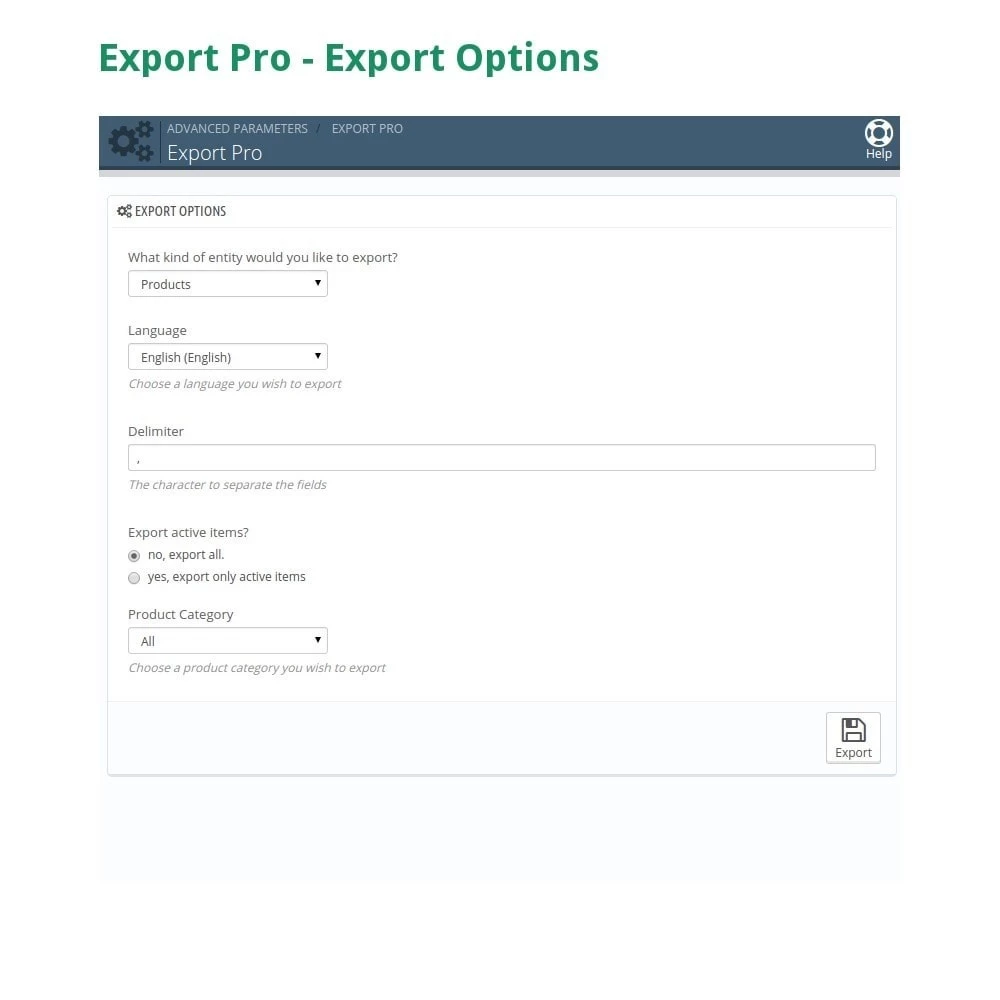Viewport: 1000px width, 1000px height.
Task: Click the Export Pro breadcrumb link
Action: pos(367,128)
